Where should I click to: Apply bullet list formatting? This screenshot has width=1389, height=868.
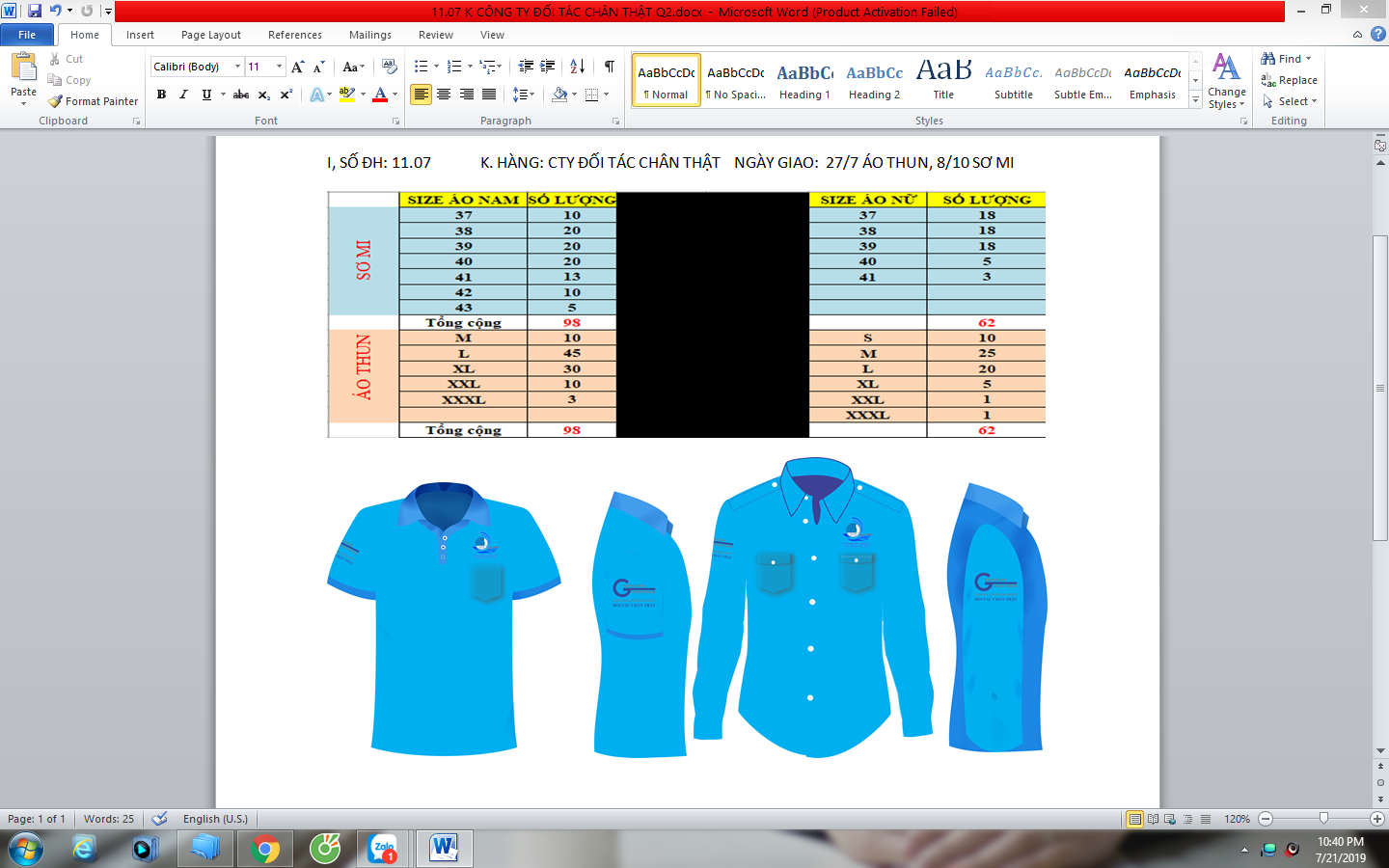(x=421, y=67)
